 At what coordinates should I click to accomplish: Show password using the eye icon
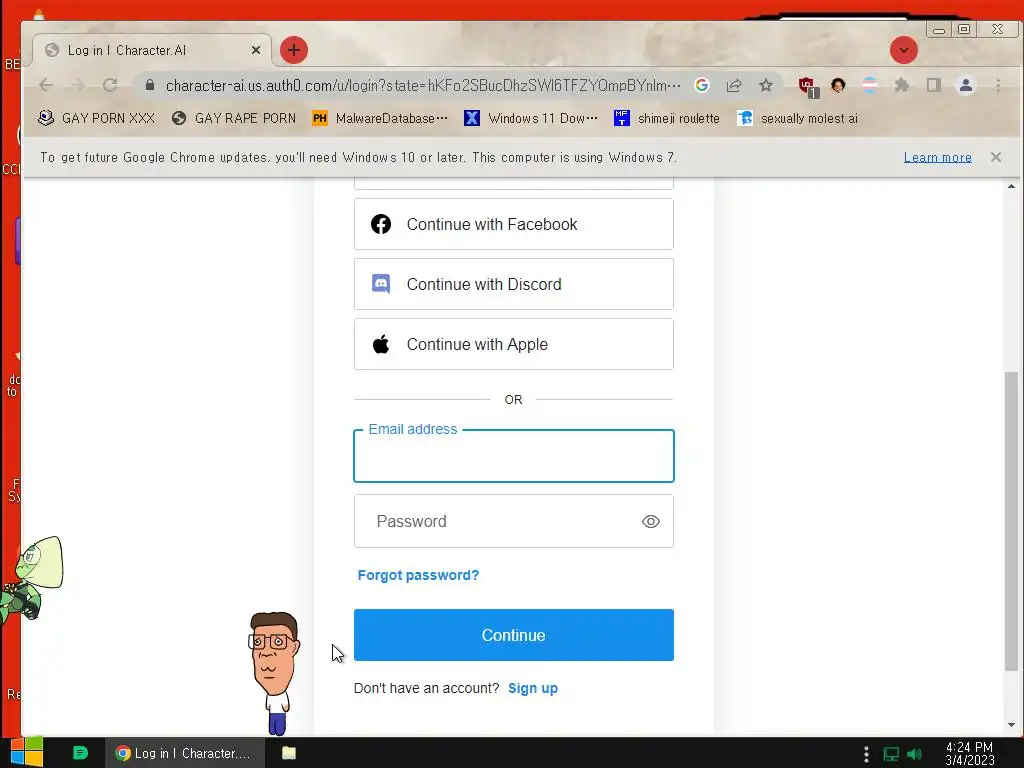651,521
